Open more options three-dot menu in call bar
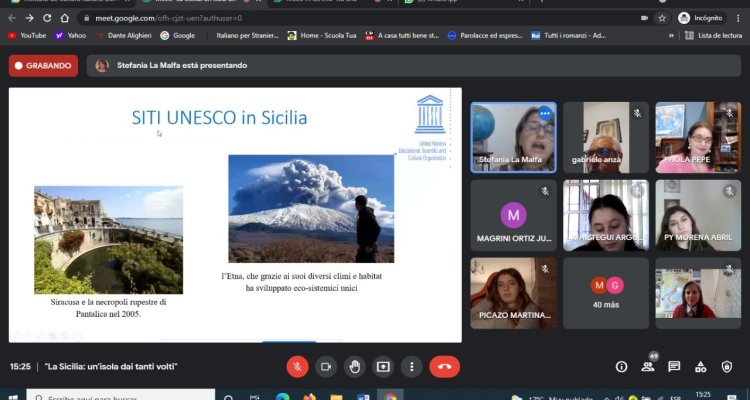This screenshot has width=750, height=400. [x=411, y=367]
